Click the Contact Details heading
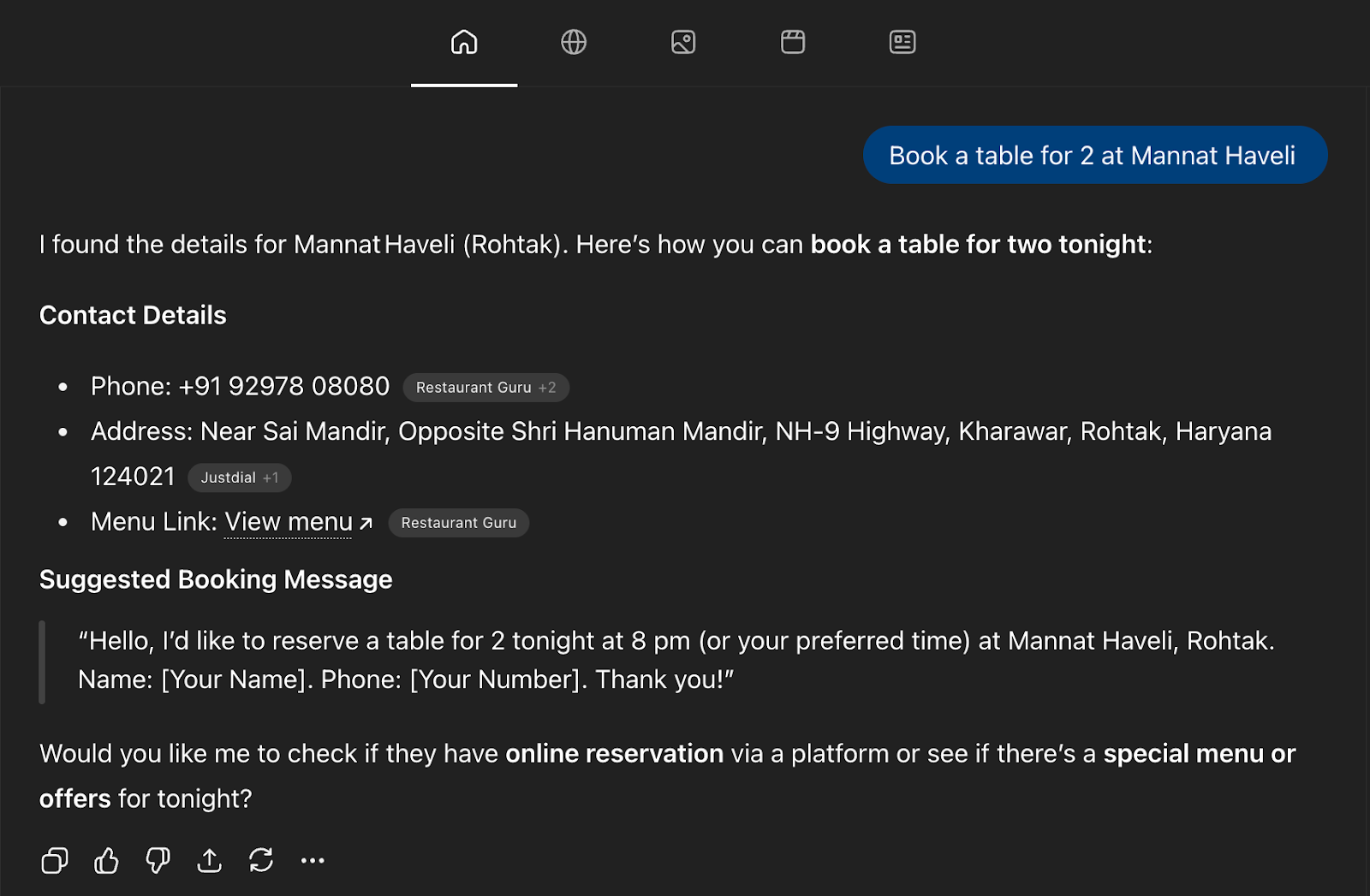Screen dimensions: 1370x896 133,315
